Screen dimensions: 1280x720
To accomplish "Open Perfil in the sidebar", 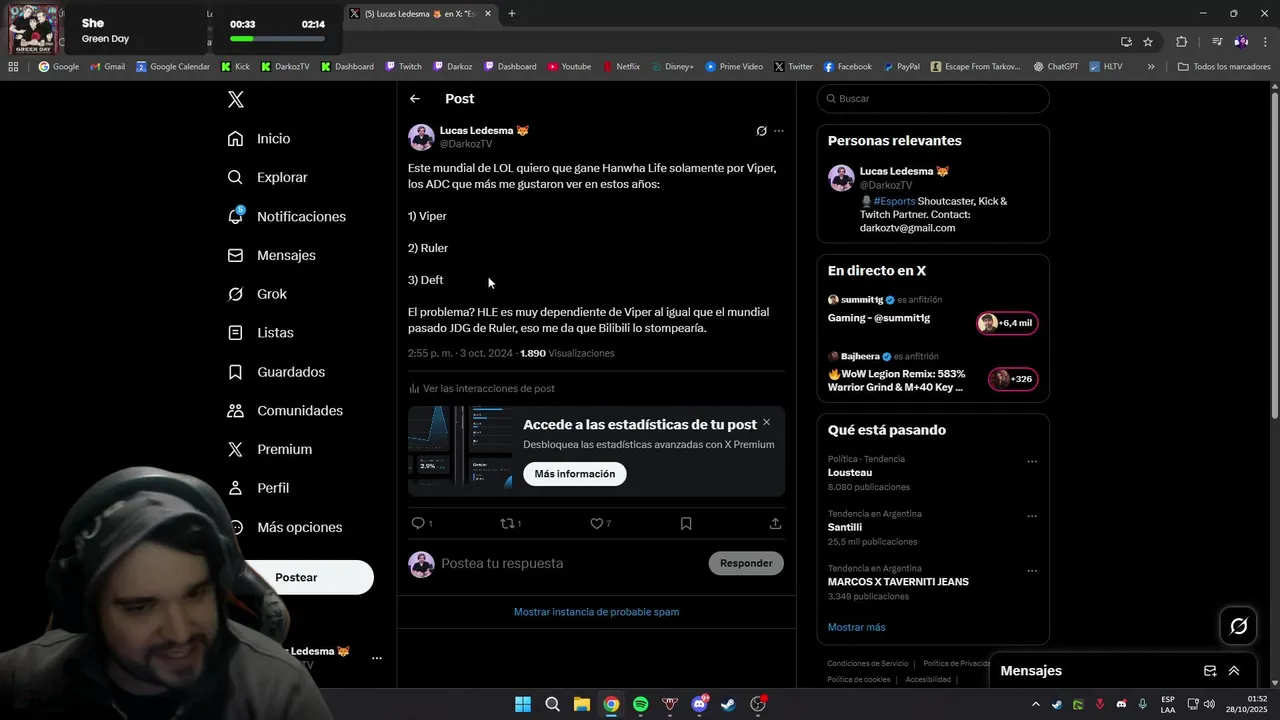I will pyautogui.click(x=259, y=488).
